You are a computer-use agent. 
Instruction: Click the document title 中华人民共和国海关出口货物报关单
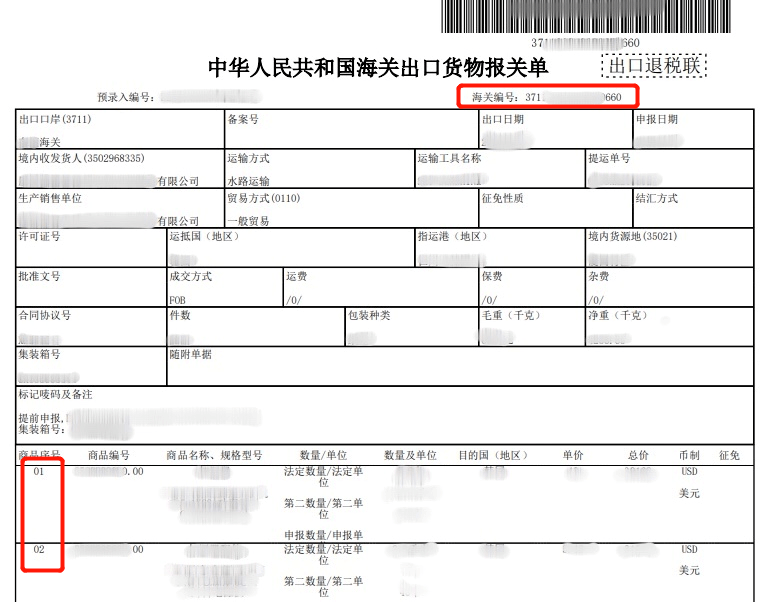tap(378, 67)
